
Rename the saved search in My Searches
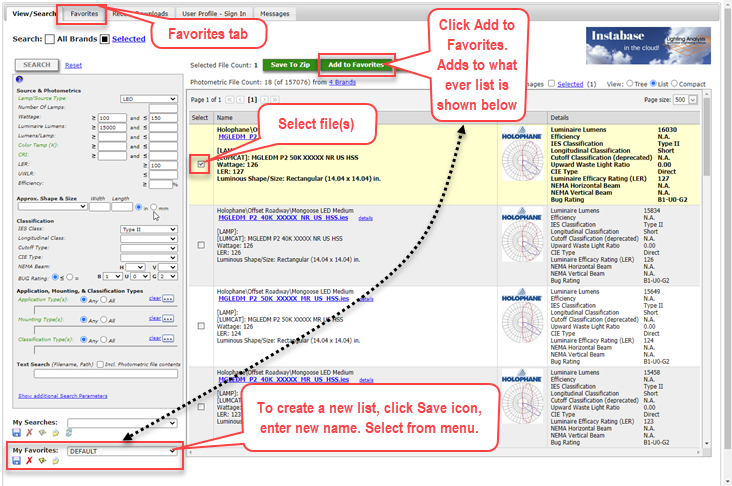point(42,433)
